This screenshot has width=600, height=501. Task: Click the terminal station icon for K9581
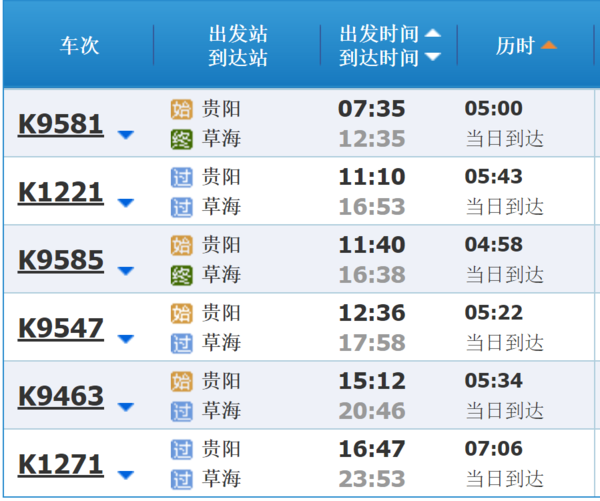tap(181, 139)
